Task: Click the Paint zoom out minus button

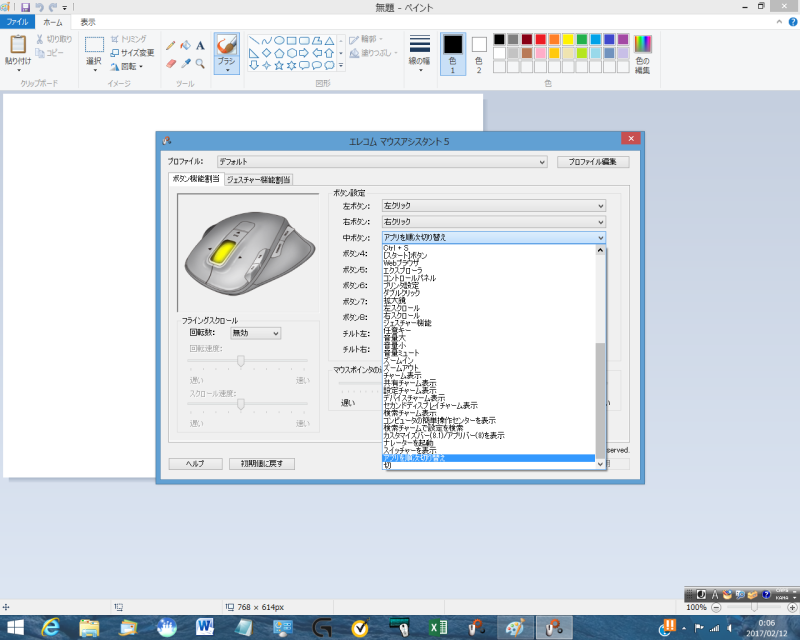Action: [716, 607]
